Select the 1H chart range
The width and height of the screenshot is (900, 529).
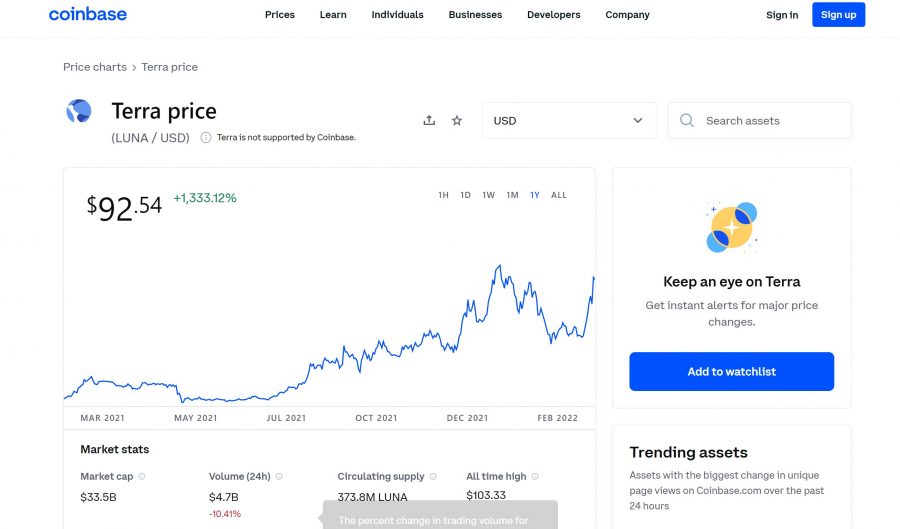[443, 195]
